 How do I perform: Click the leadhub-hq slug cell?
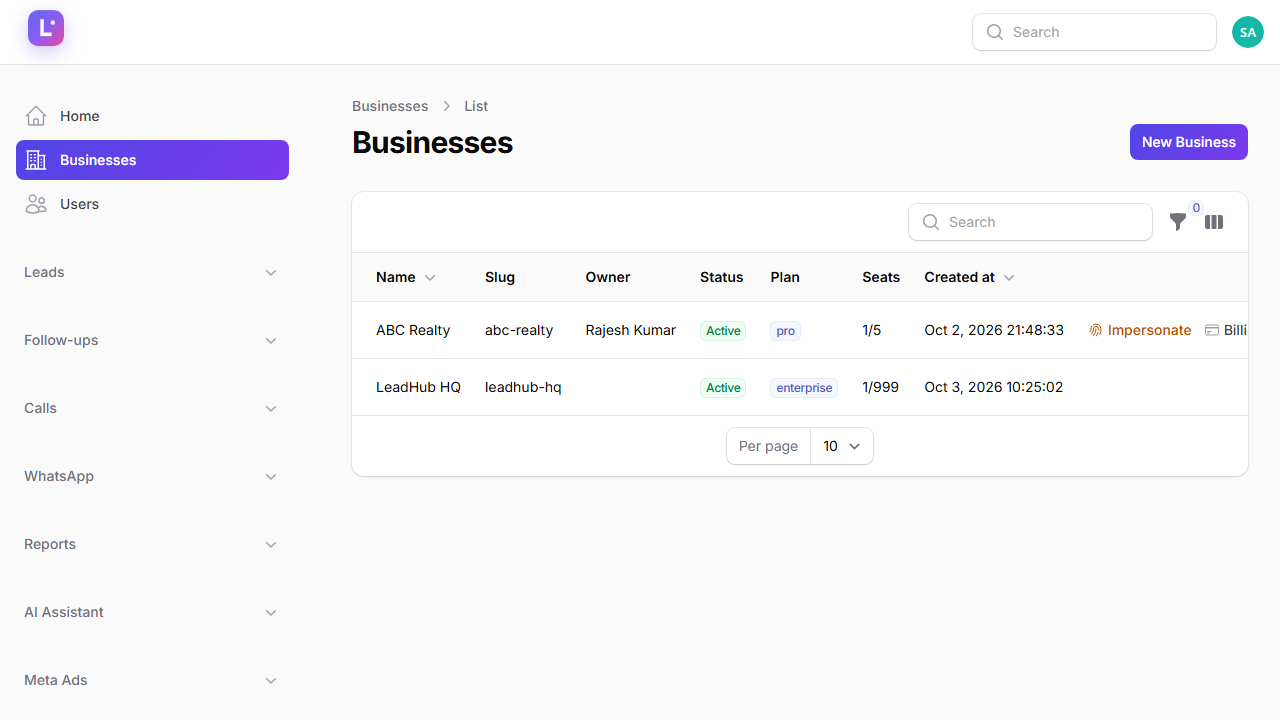click(523, 387)
